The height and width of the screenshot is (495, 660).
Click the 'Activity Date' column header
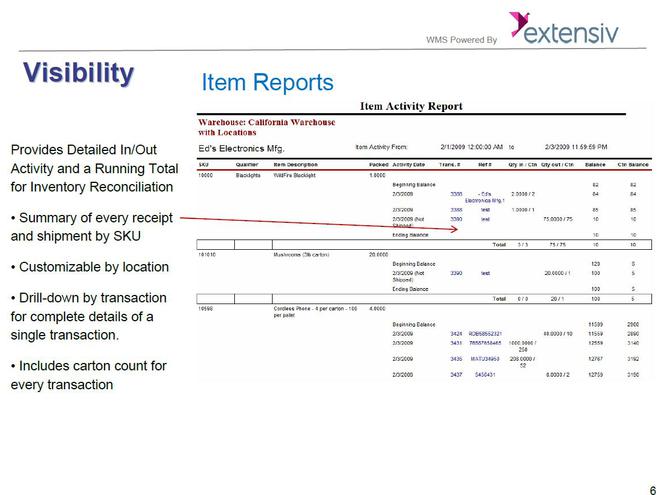(x=409, y=165)
